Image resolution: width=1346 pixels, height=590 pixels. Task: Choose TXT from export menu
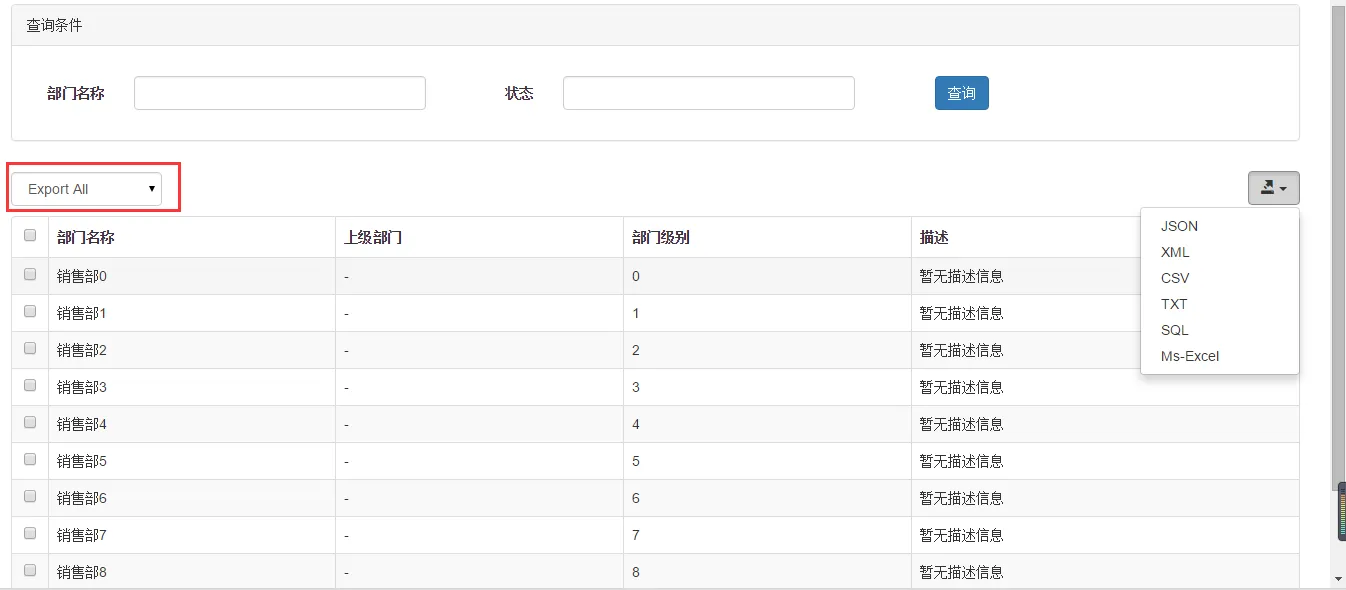tap(1174, 304)
